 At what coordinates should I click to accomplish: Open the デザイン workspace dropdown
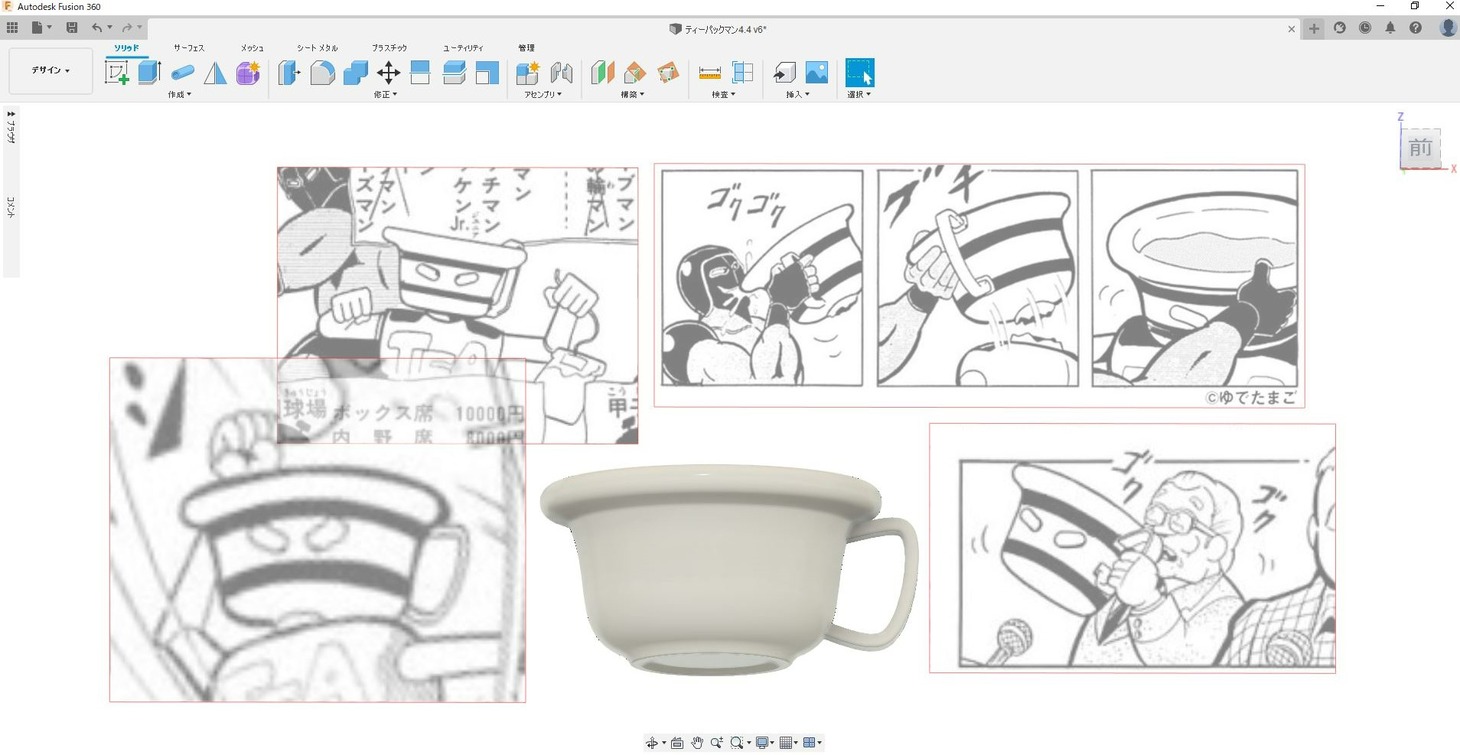(x=50, y=71)
